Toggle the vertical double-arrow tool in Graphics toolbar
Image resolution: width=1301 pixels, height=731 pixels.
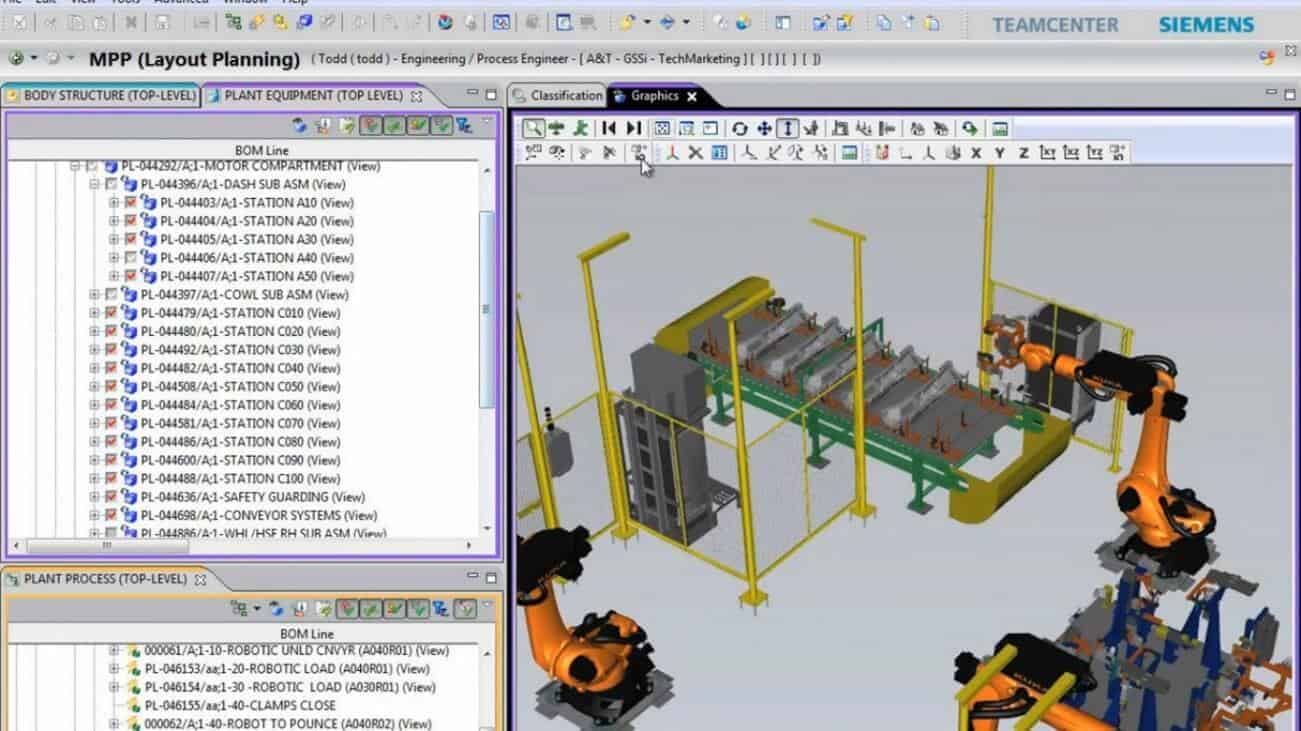788,128
